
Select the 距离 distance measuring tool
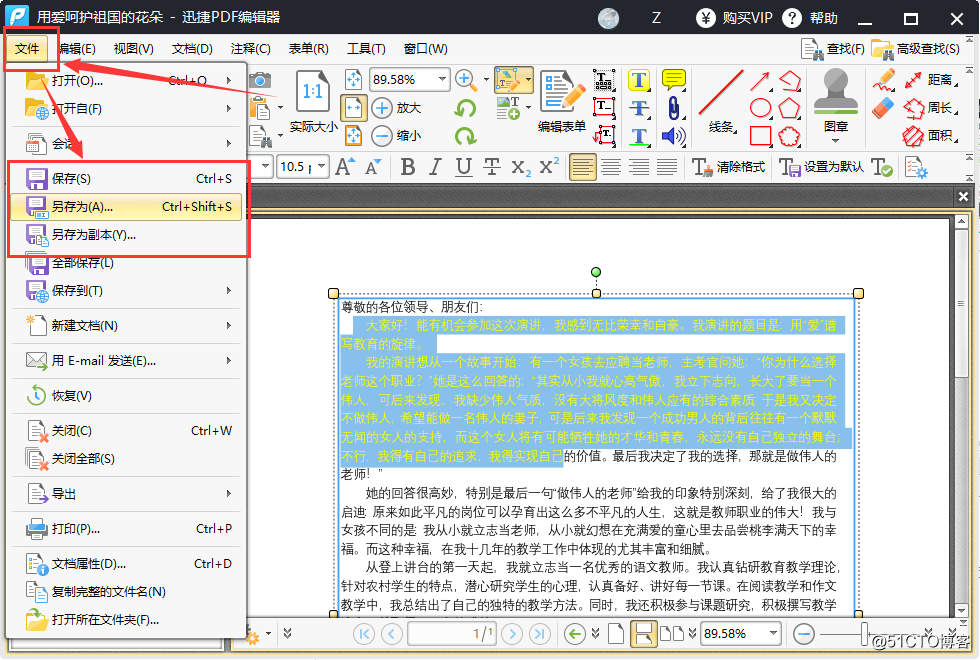click(x=930, y=80)
